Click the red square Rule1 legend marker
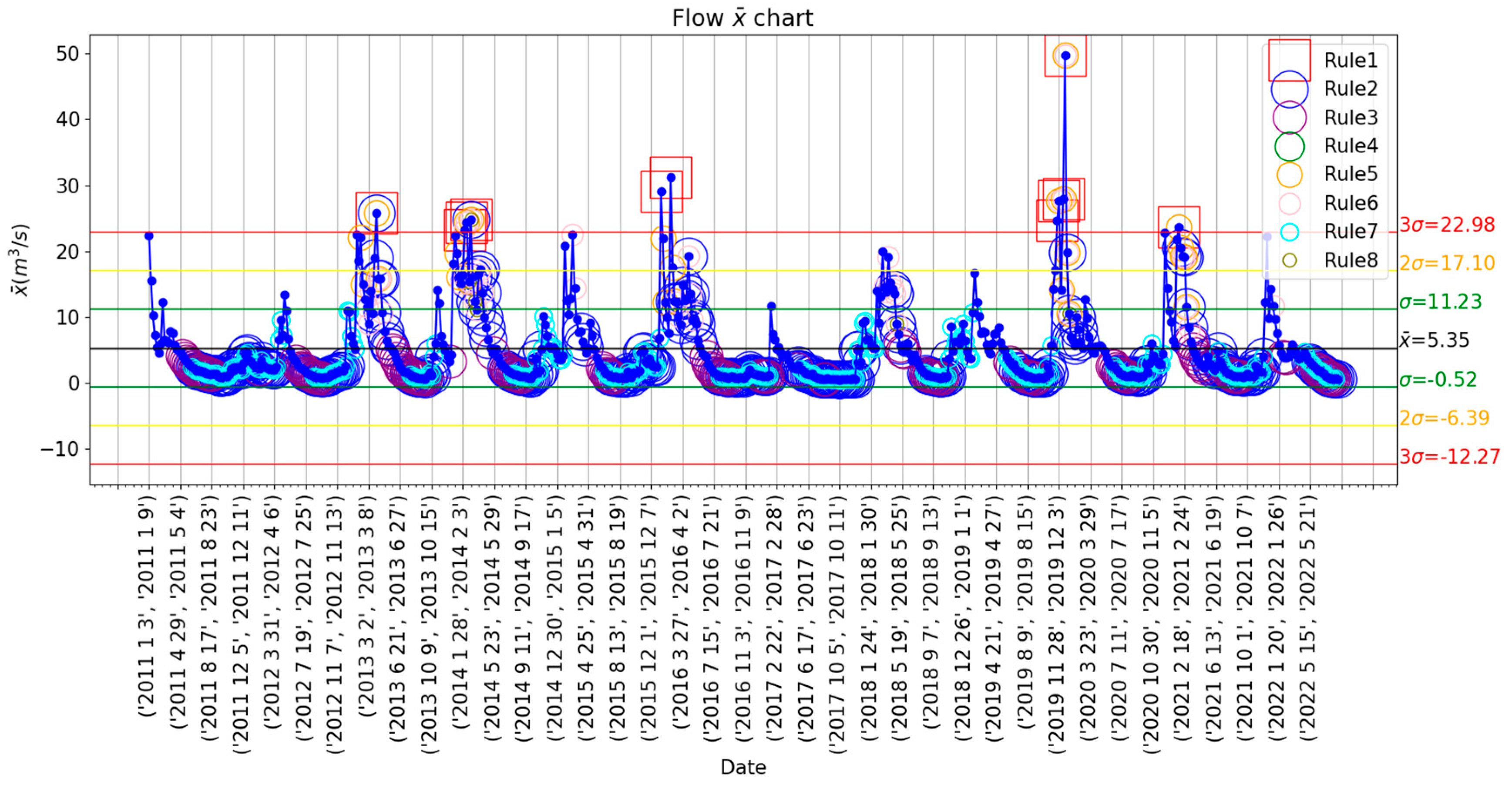Image resolution: width=1512 pixels, height=785 pixels. click(1289, 60)
